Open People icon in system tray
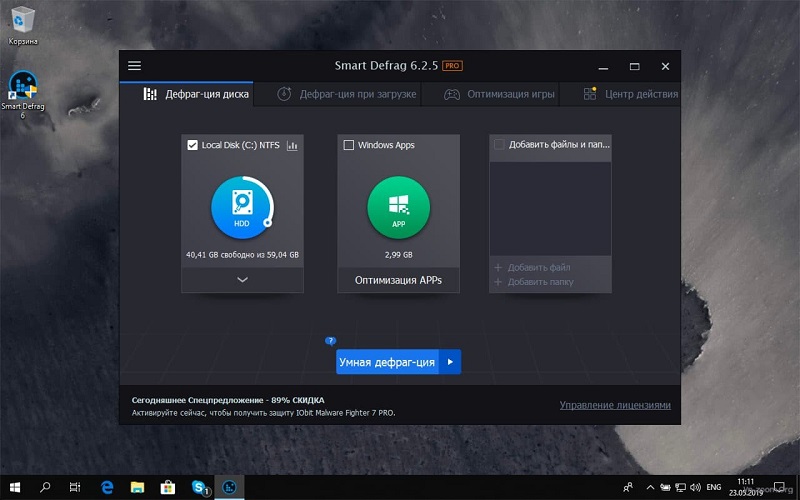Image resolution: width=800 pixels, height=500 pixels. point(628,487)
